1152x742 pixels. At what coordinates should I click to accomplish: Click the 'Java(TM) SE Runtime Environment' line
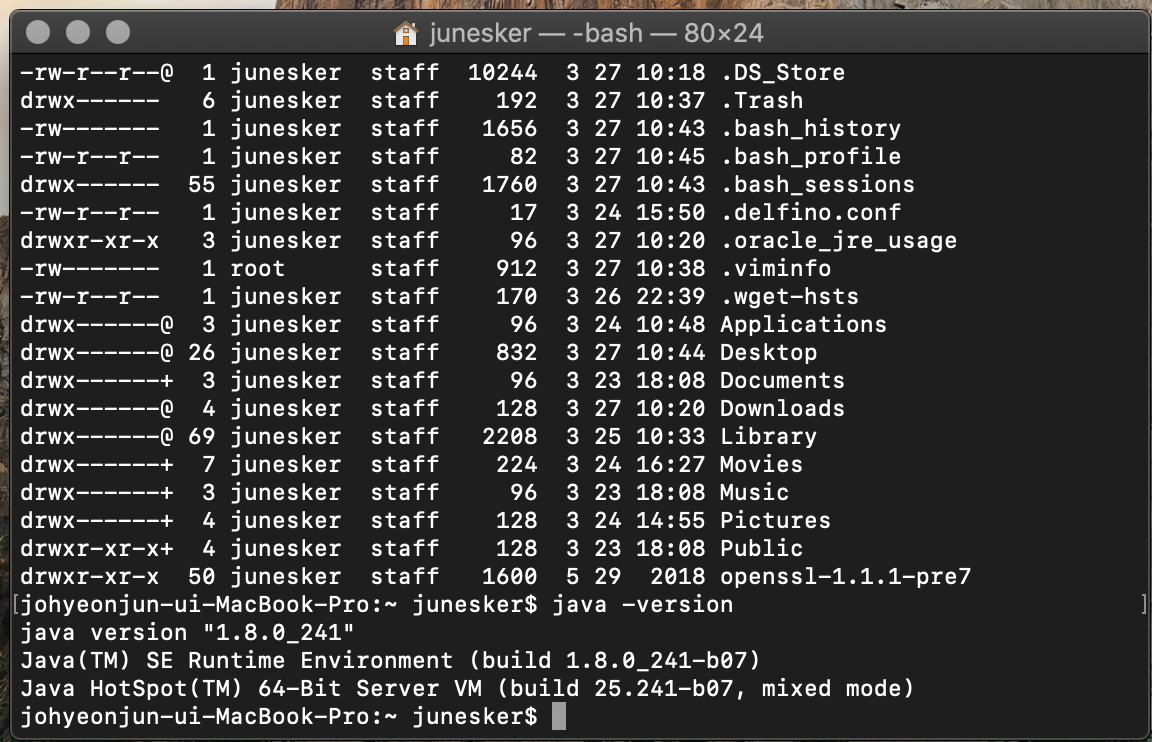click(x=390, y=660)
